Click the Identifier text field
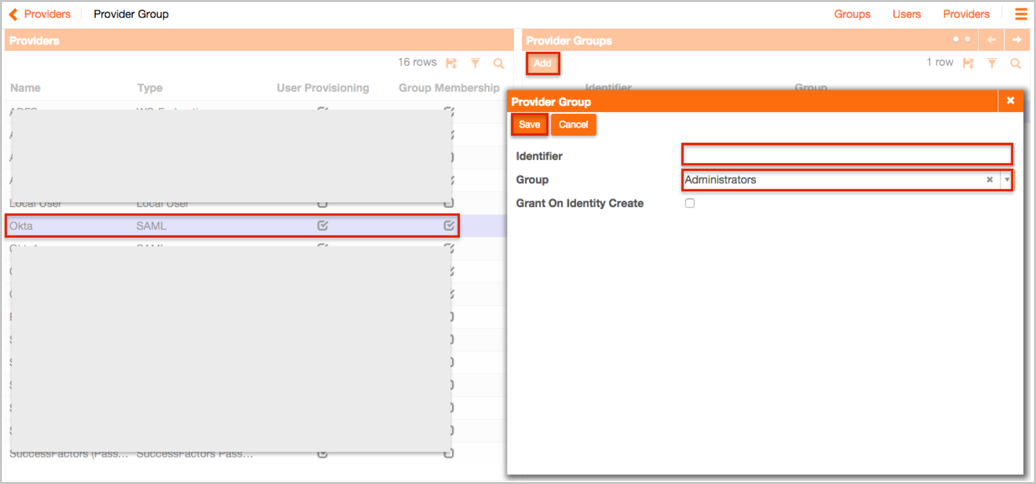The height and width of the screenshot is (484, 1036). pos(847,155)
